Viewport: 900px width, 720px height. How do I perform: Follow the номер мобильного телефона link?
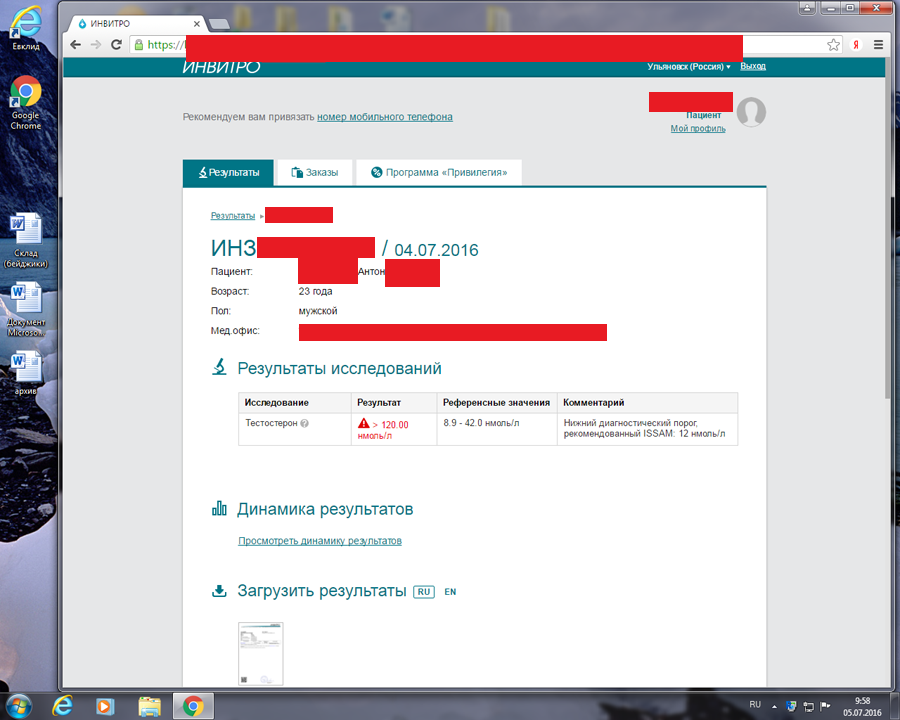point(385,117)
